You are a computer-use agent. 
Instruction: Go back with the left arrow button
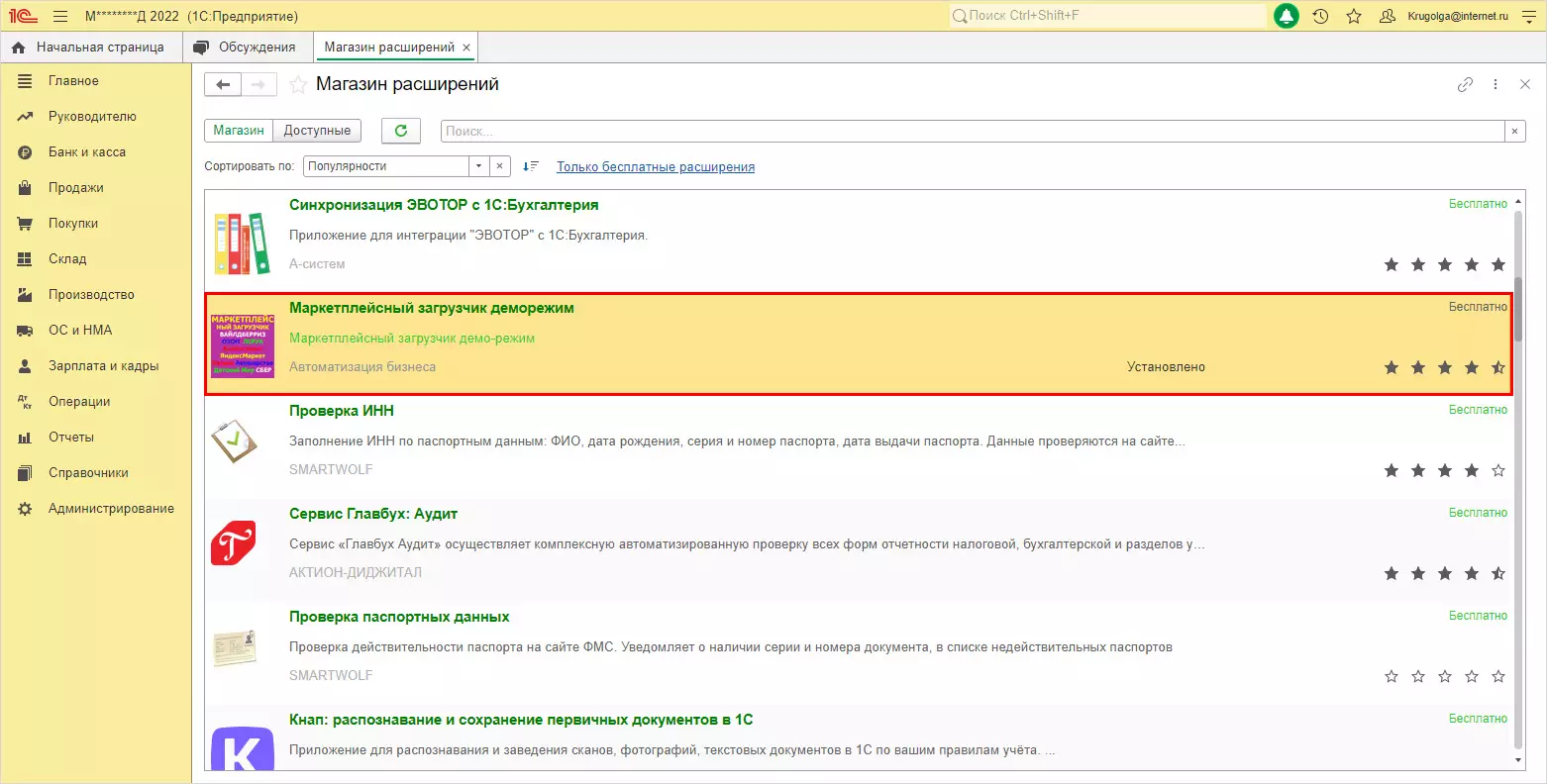click(x=223, y=85)
